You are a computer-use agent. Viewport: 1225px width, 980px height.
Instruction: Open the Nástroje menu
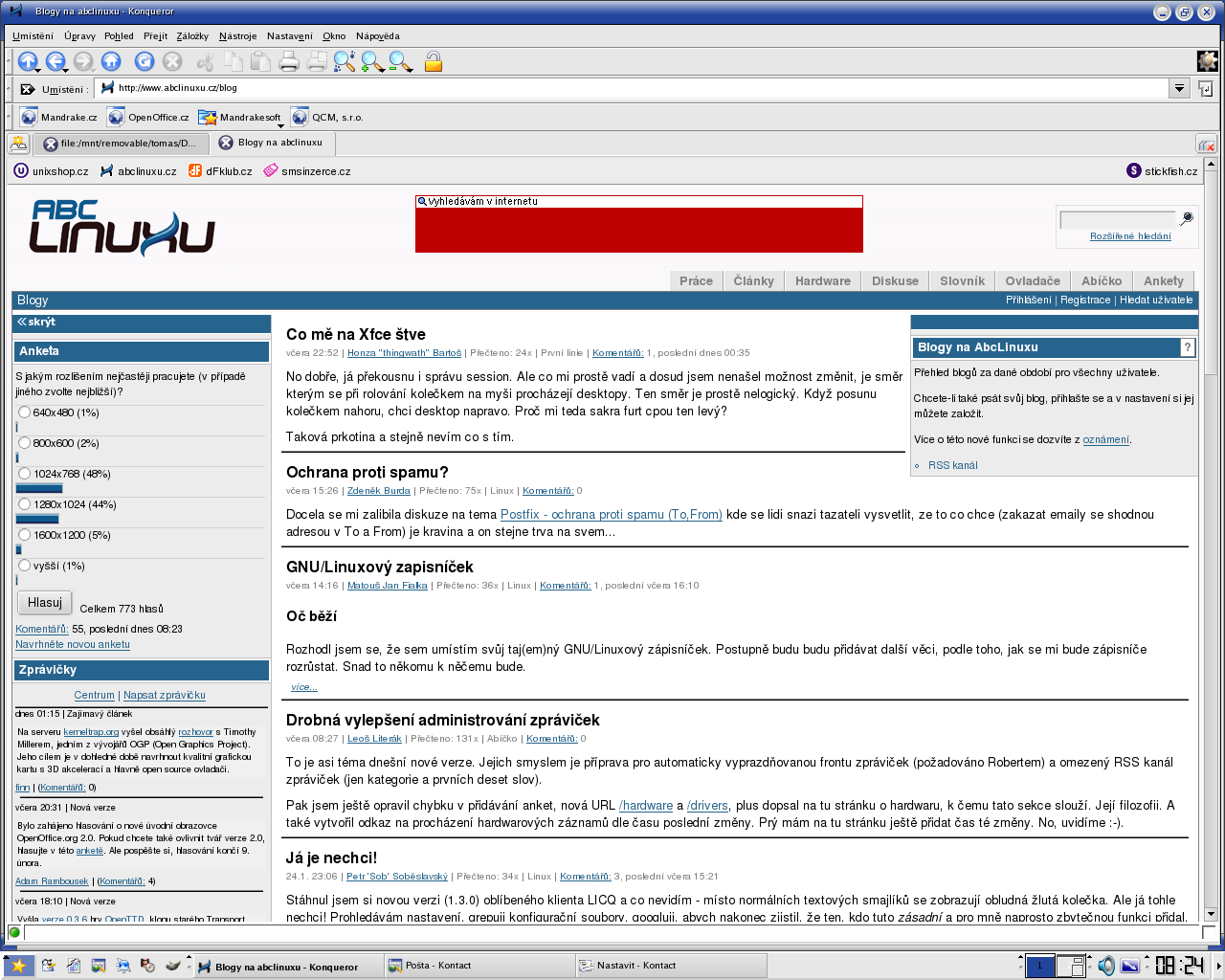(x=237, y=36)
